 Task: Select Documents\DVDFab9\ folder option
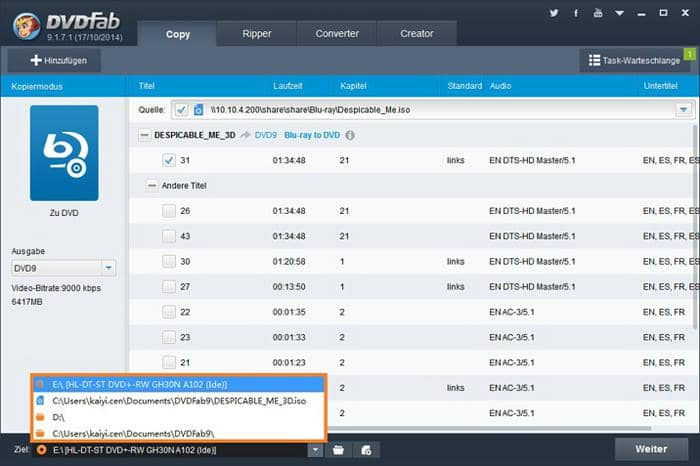179,433
